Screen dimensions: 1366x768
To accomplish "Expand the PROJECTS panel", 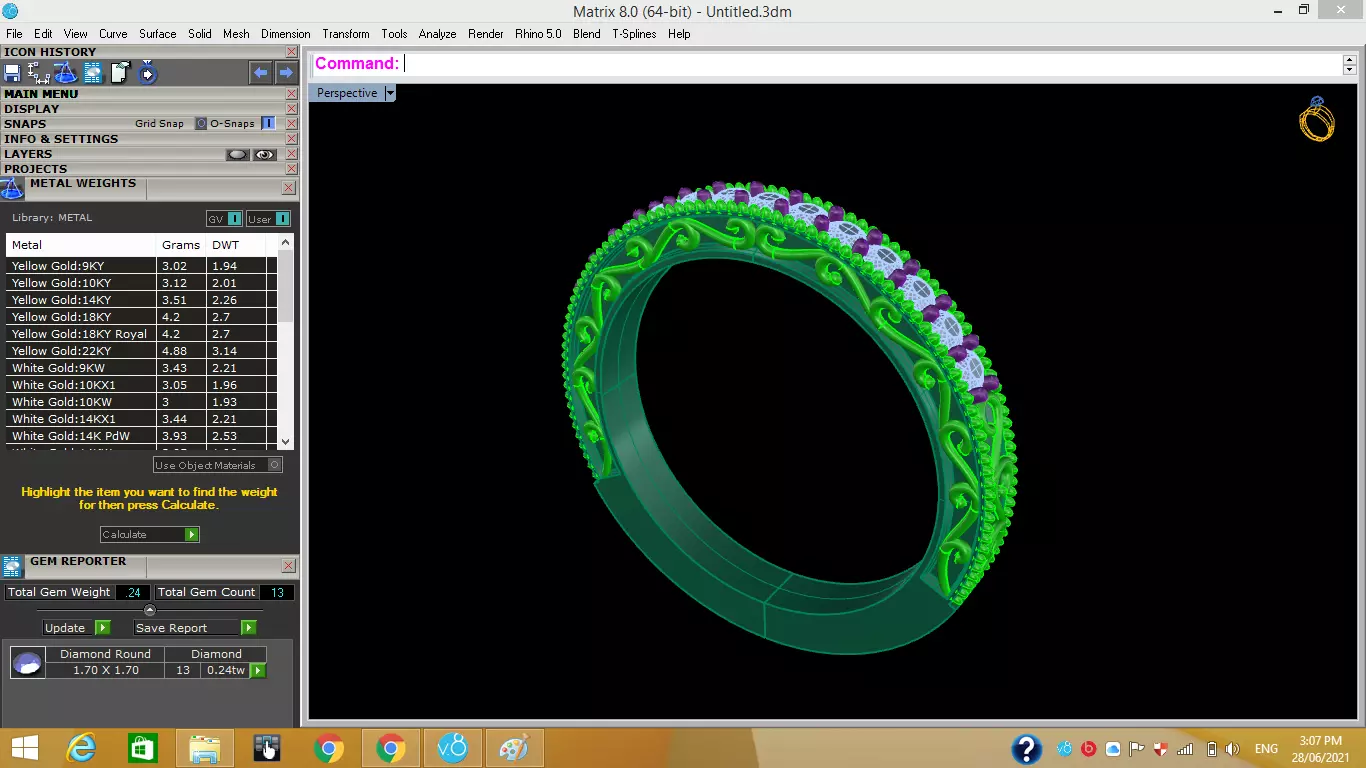I will coord(35,169).
